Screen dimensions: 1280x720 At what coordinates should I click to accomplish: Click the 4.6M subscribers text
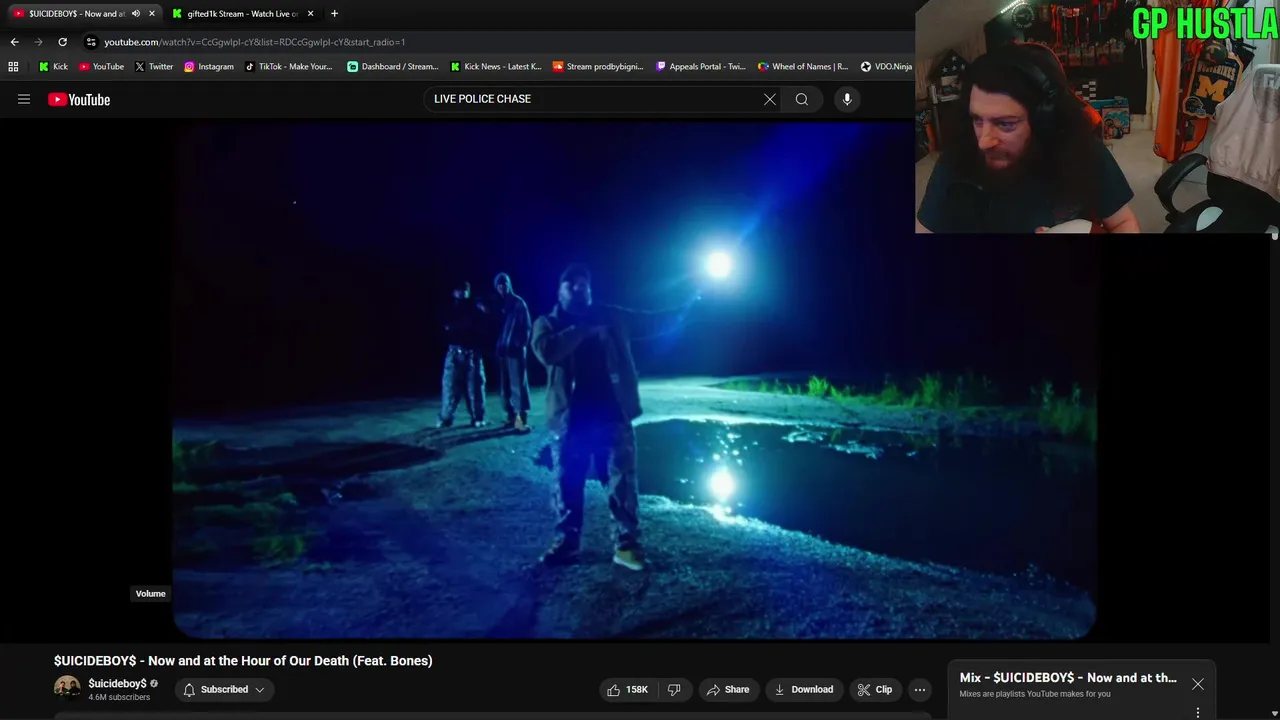[x=119, y=697]
